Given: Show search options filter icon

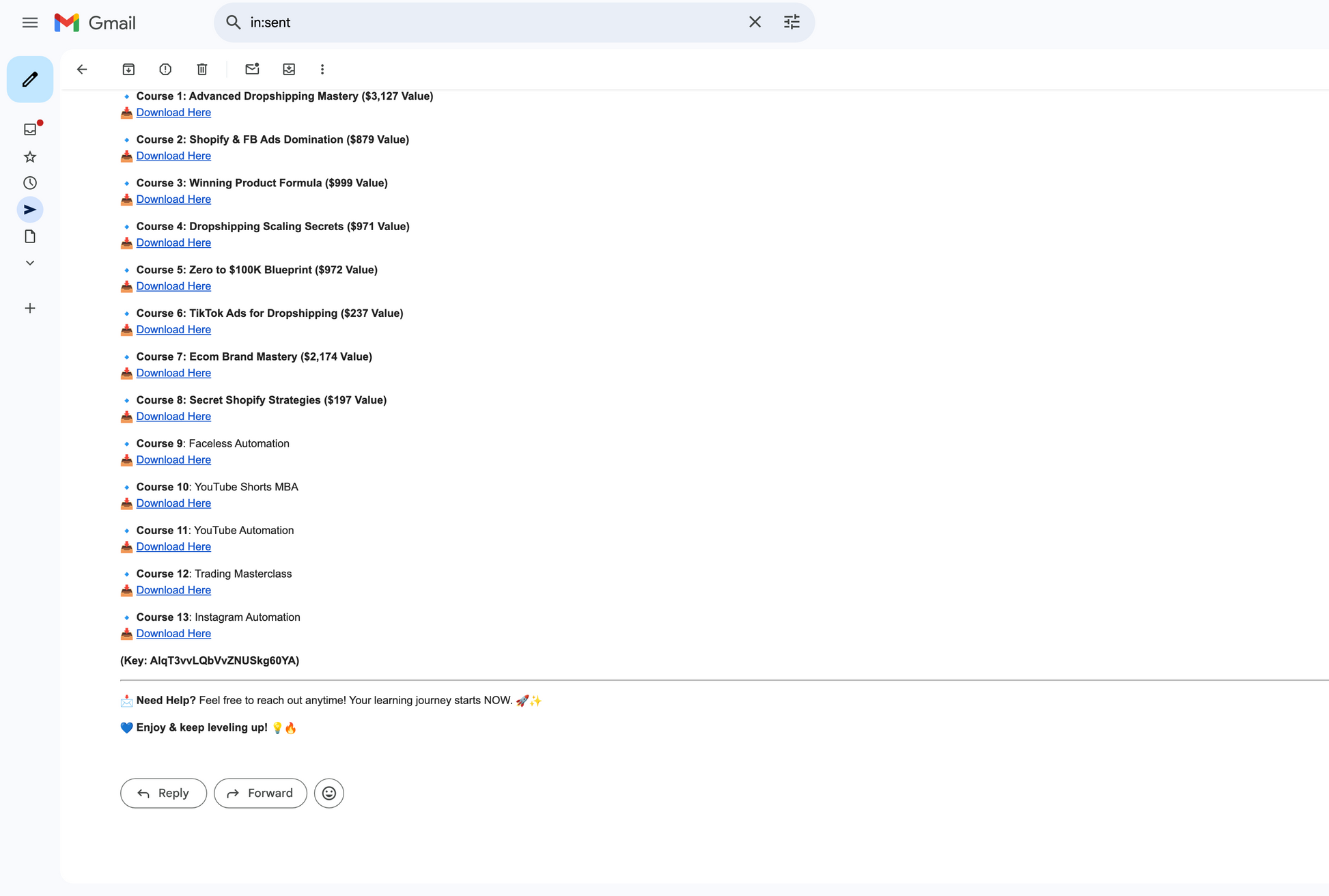Looking at the screenshot, I should (792, 22).
